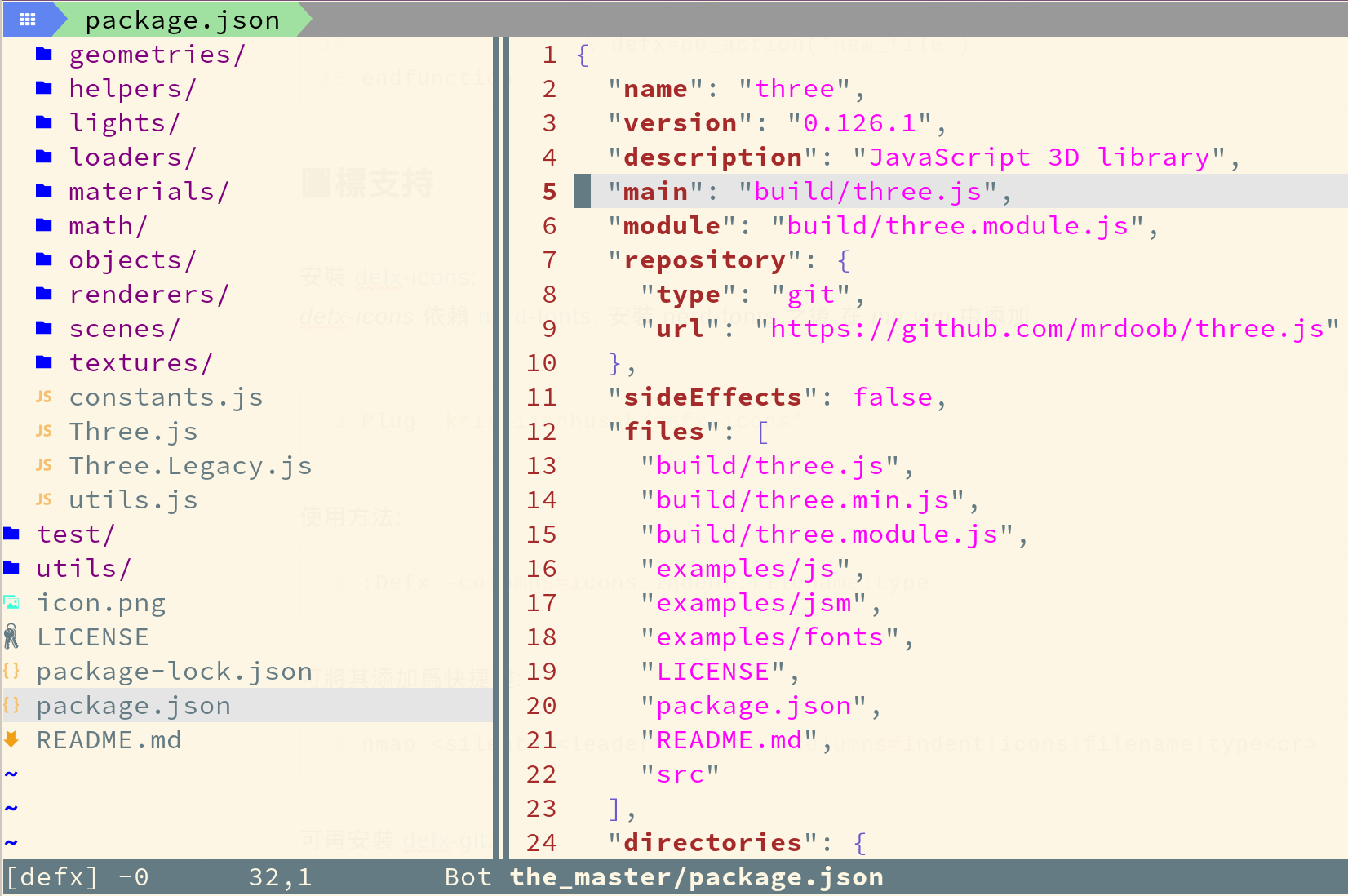1348x896 pixels.
Task: Open constants.js from the file tree
Action: coord(166,397)
